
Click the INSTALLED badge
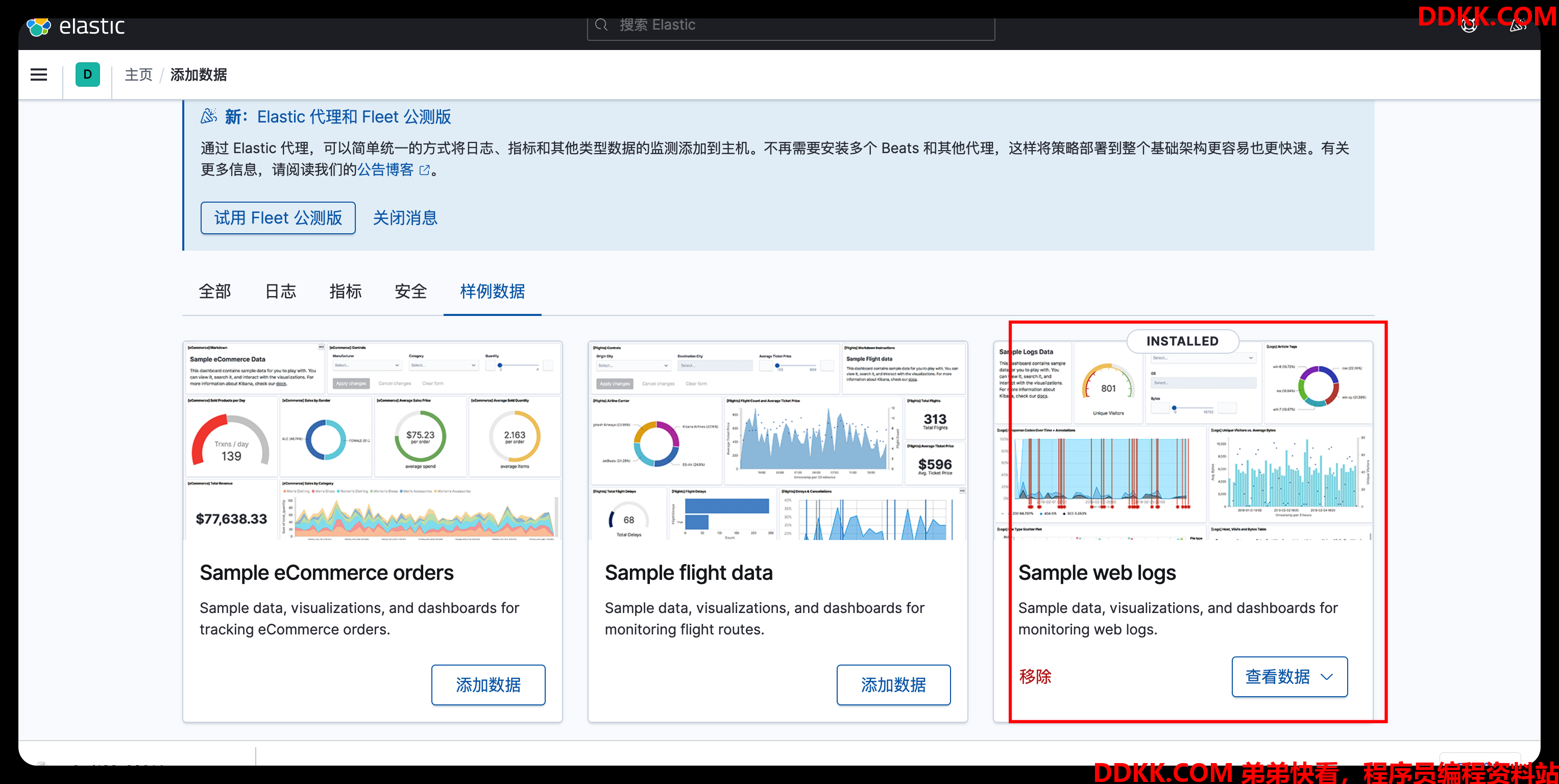tap(1183, 341)
